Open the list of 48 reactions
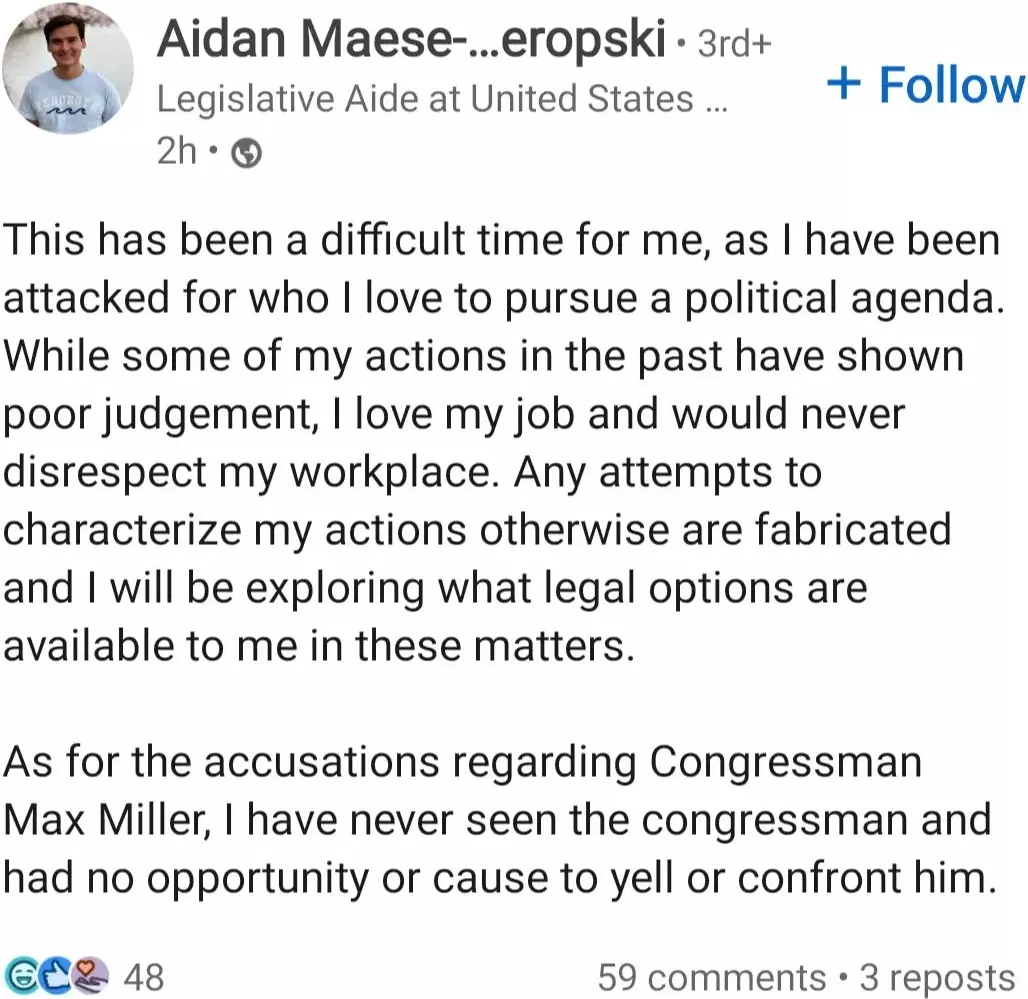This screenshot has height=999, width=1028. pos(143,976)
